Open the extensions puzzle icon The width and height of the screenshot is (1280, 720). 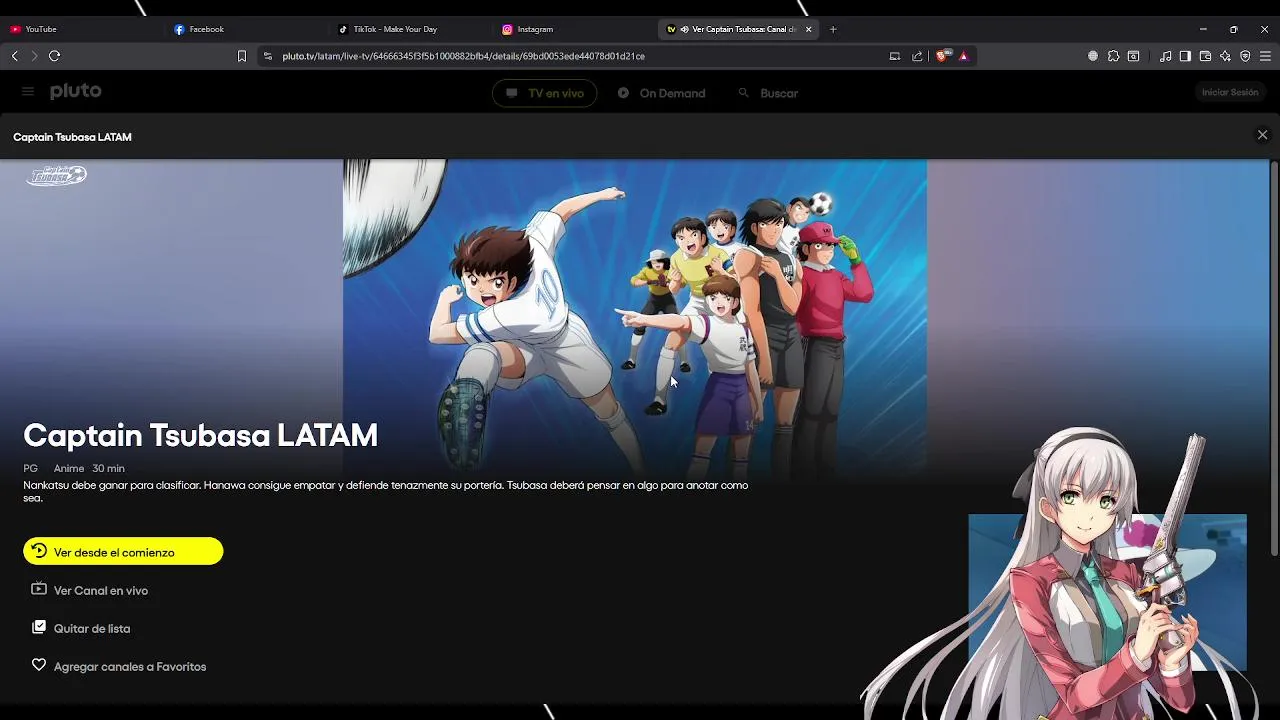pos(1113,56)
